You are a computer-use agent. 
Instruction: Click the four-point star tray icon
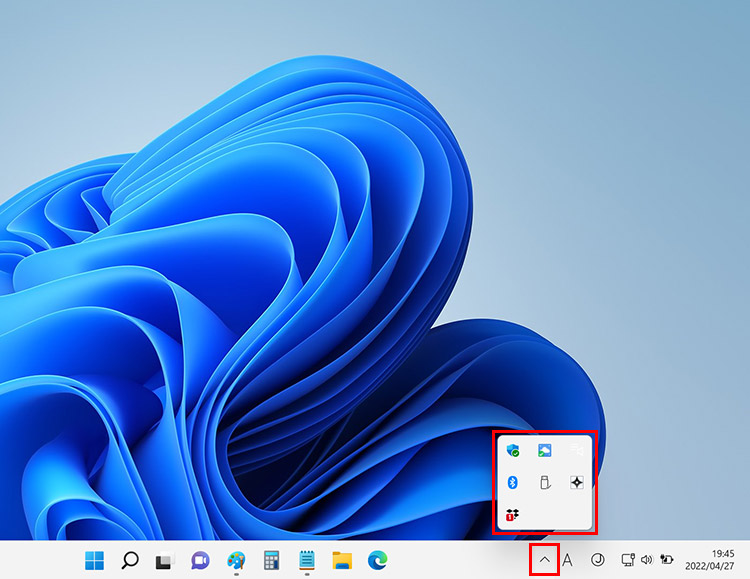[577, 483]
